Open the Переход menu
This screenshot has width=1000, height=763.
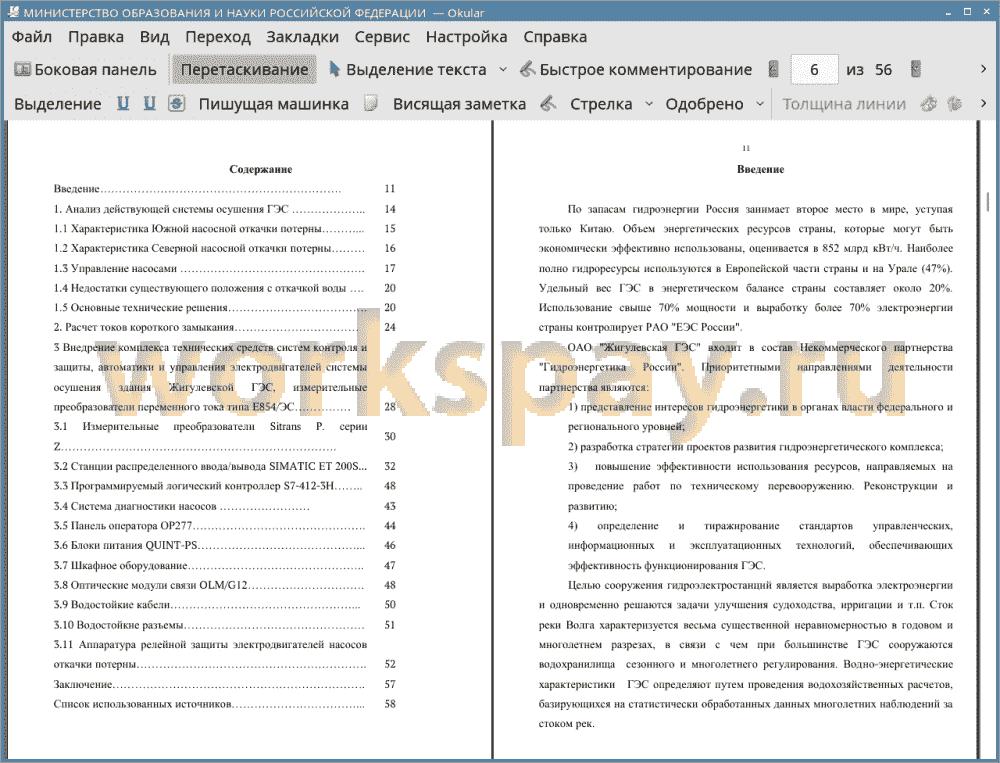(217, 37)
